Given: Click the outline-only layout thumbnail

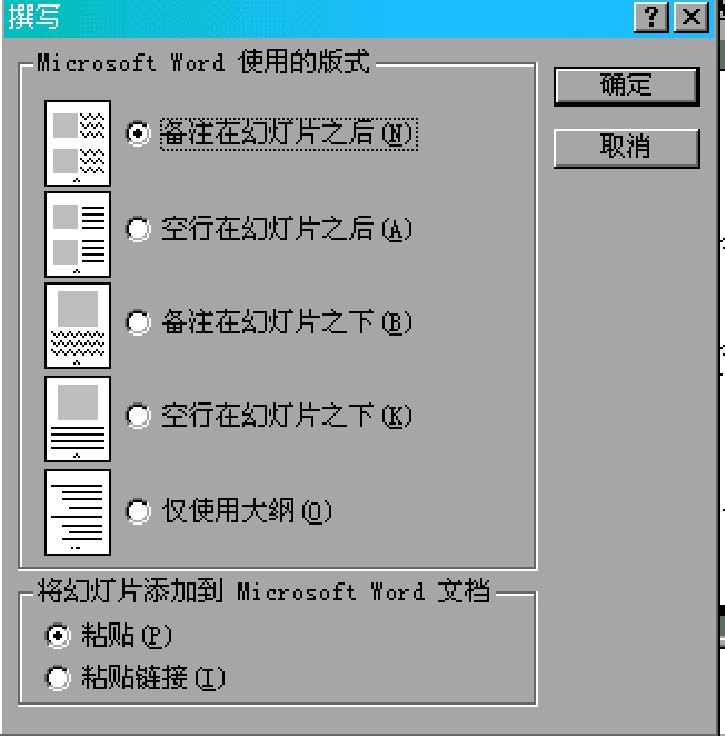Looking at the screenshot, I should (x=77, y=512).
